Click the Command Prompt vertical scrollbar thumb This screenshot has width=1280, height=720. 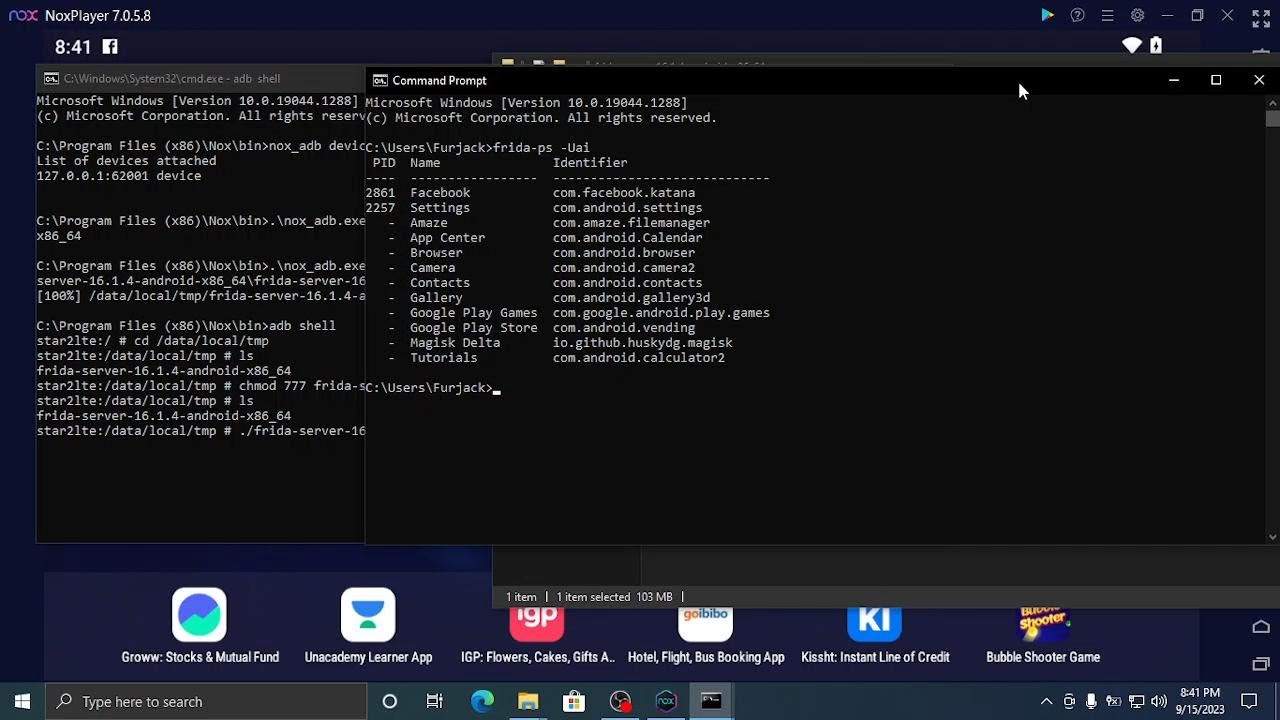coord(1272,117)
